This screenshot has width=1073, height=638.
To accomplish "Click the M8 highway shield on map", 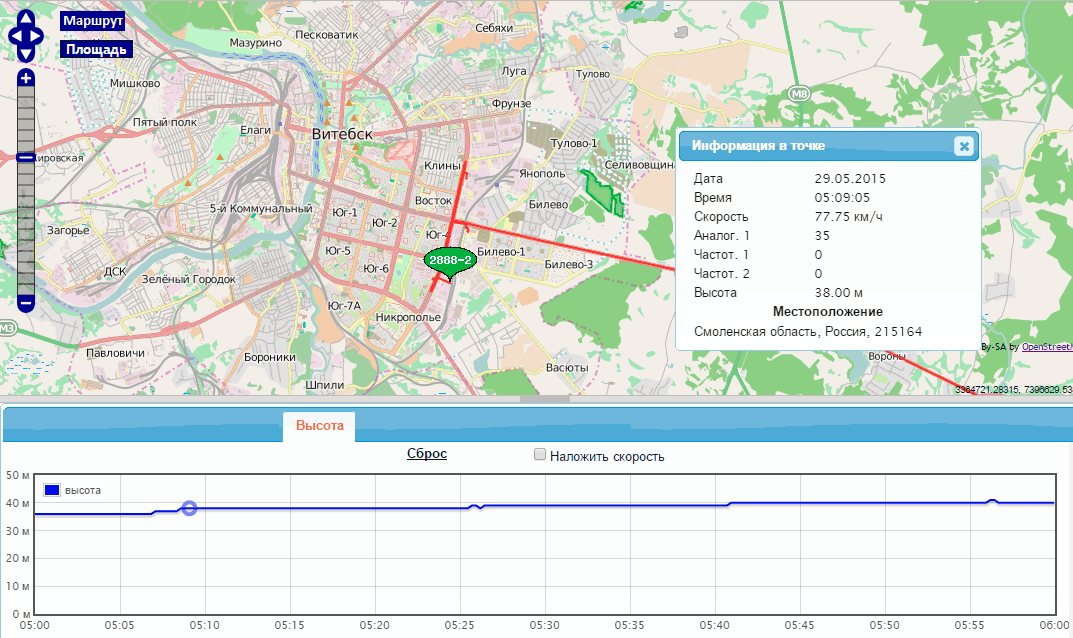I will [799, 94].
